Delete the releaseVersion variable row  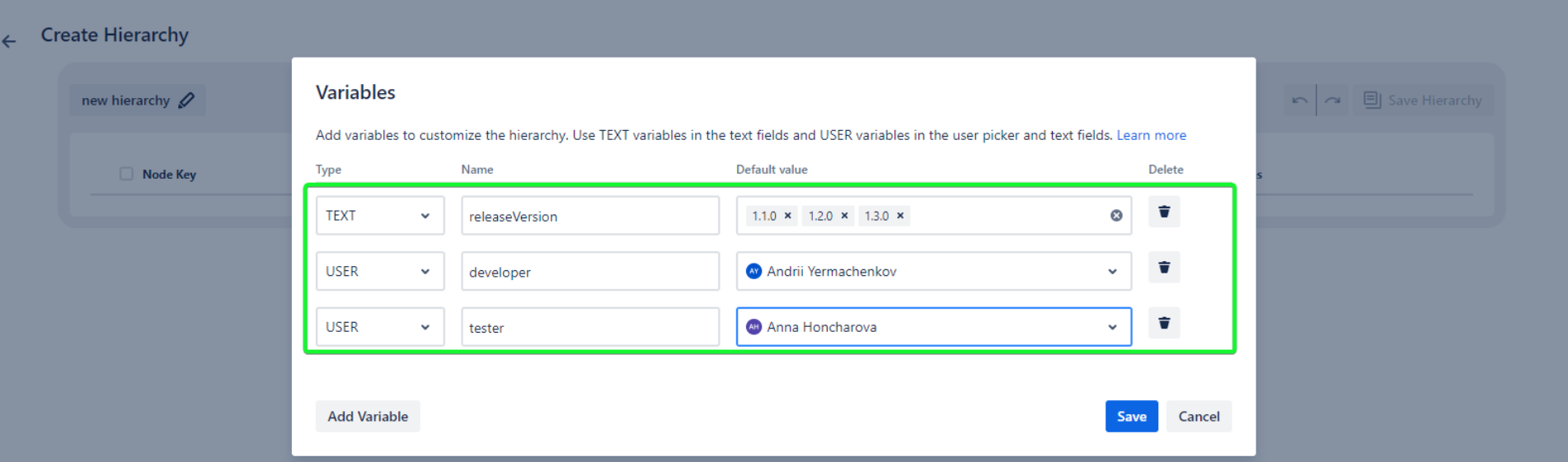[1163, 212]
